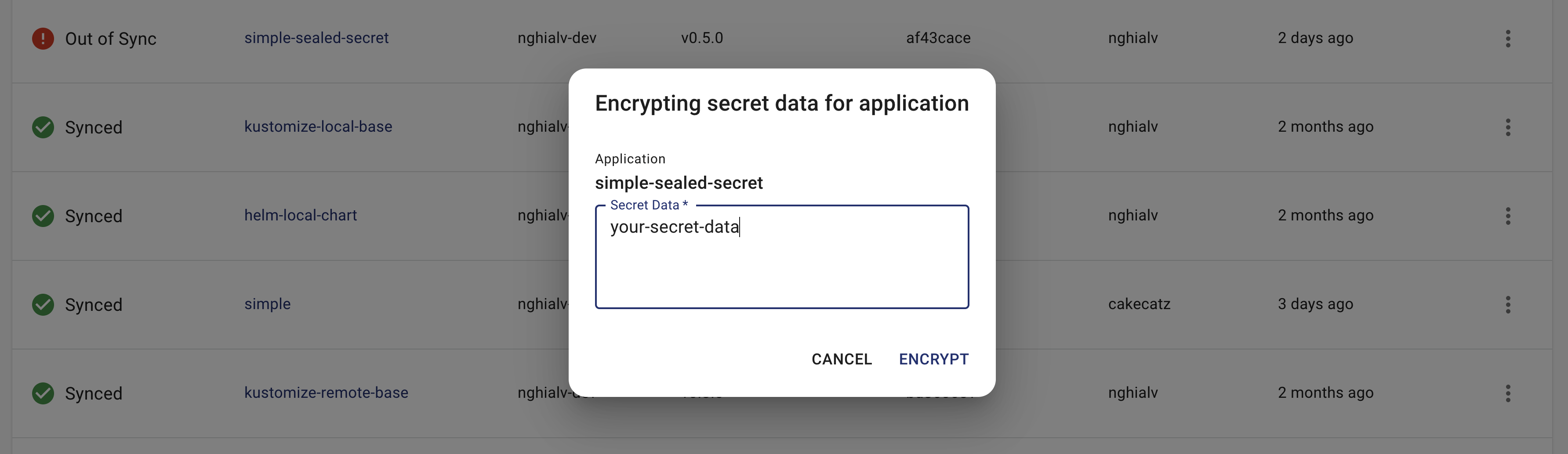
Task: Click the simple-sealed-secret application name in dialog
Action: click(679, 183)
